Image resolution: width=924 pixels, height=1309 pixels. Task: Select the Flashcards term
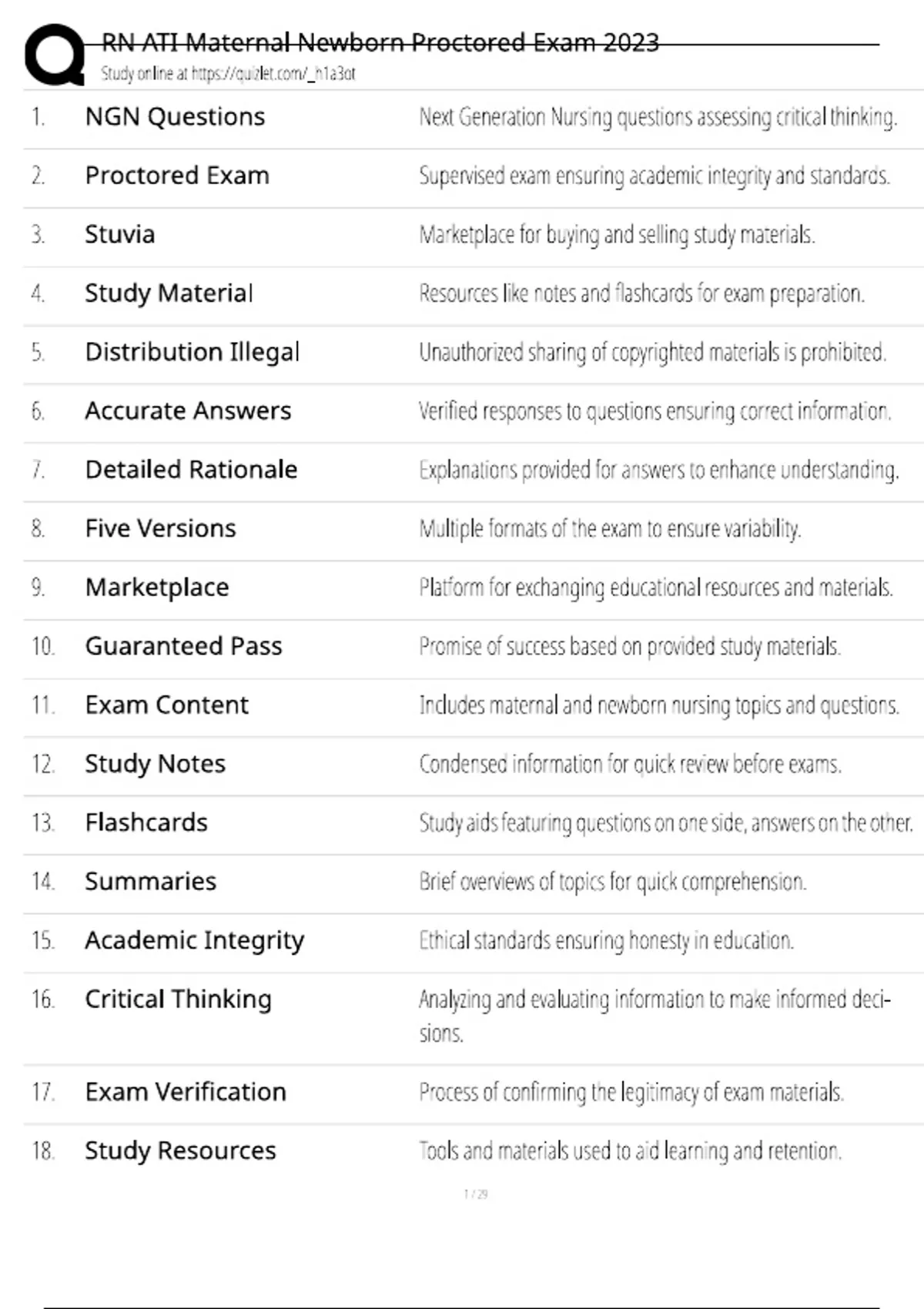(146, 822)
